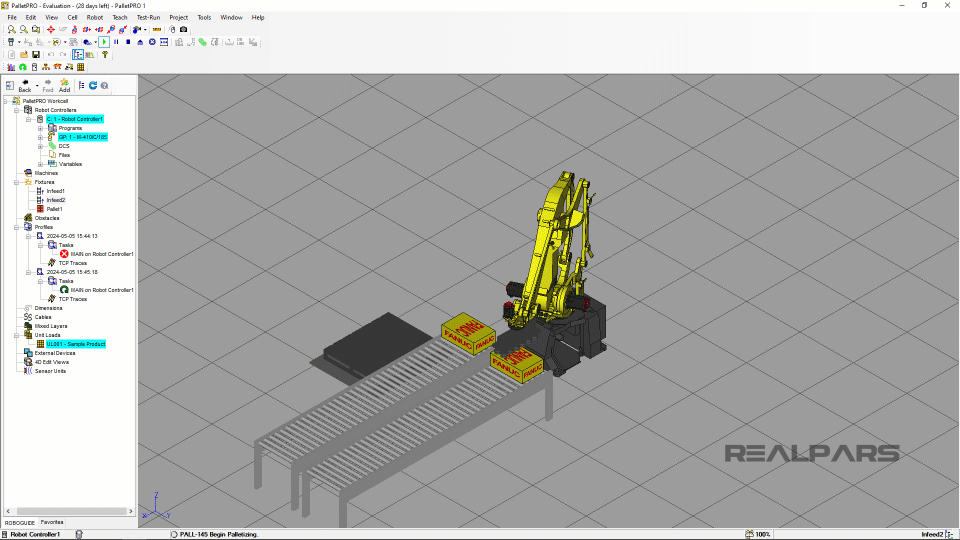960x540 pixels.
Task: Select Pallet1 fixture in tree
Action: 54,209
